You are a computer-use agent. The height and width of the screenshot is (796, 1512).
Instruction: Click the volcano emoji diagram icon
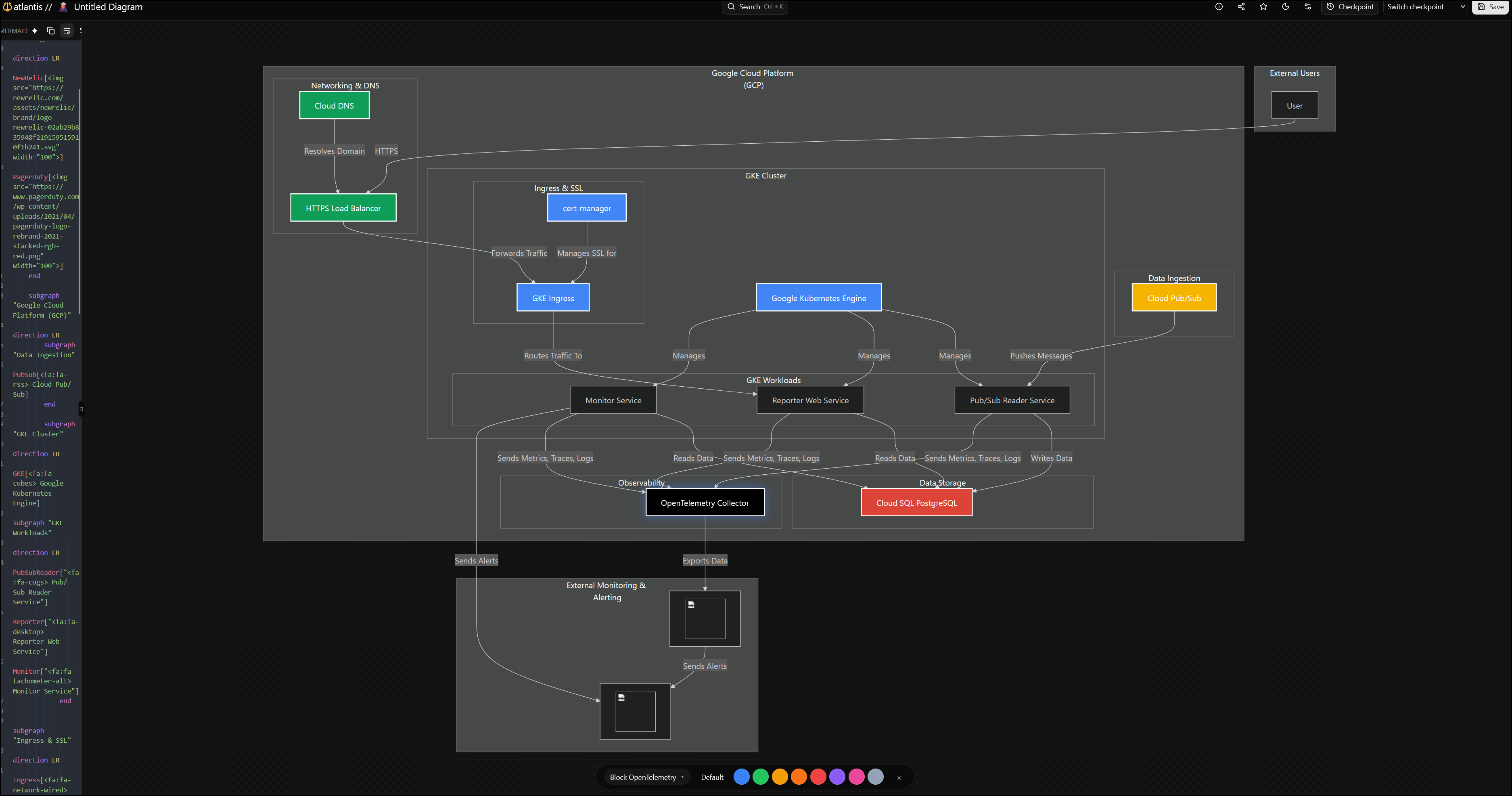63,7
